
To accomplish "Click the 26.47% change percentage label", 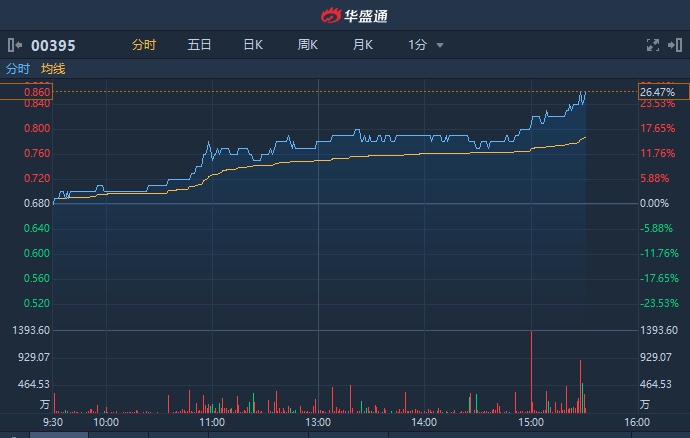I will [x=657, y=92].
